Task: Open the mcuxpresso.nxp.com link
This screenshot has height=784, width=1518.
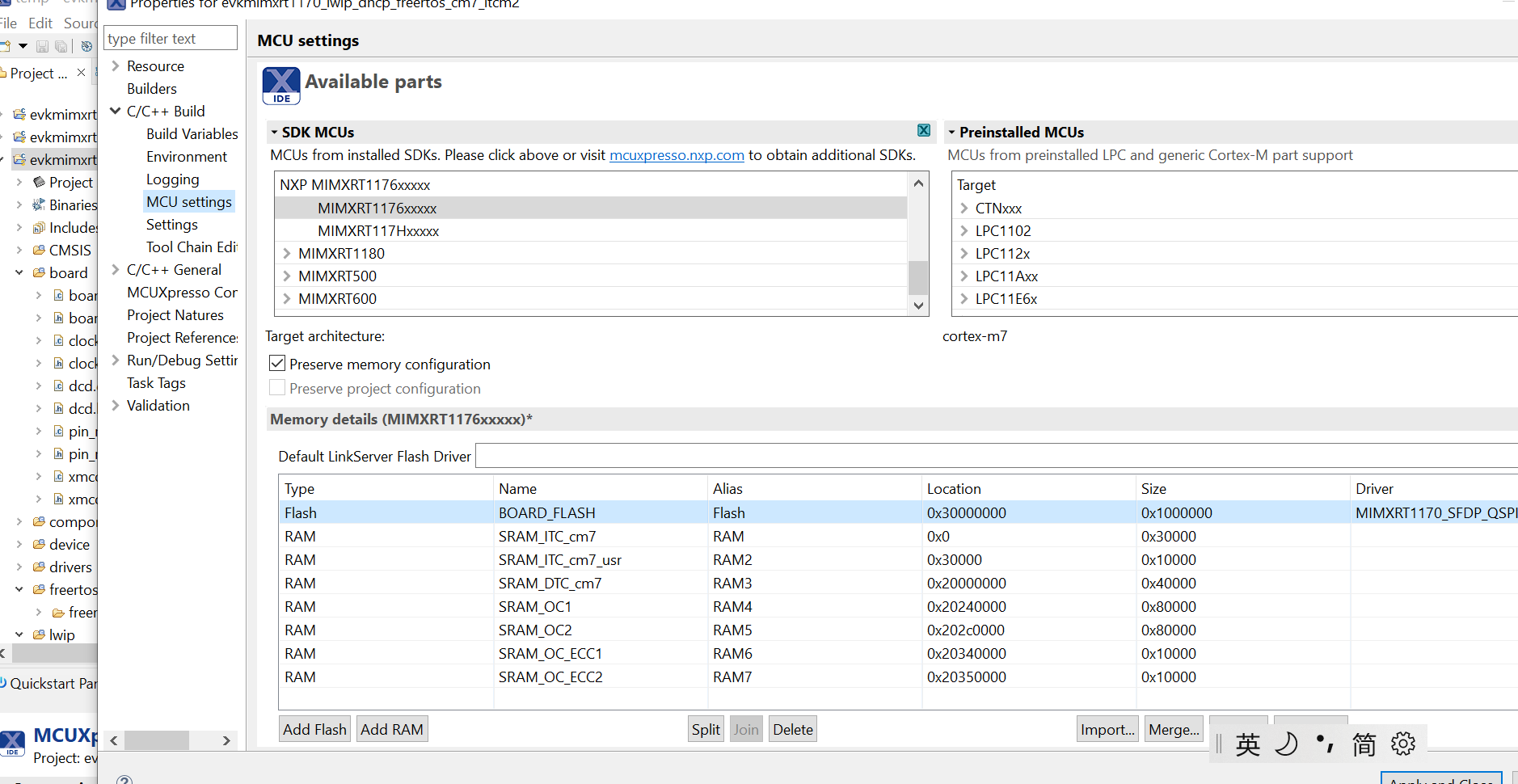Action: 676,155
